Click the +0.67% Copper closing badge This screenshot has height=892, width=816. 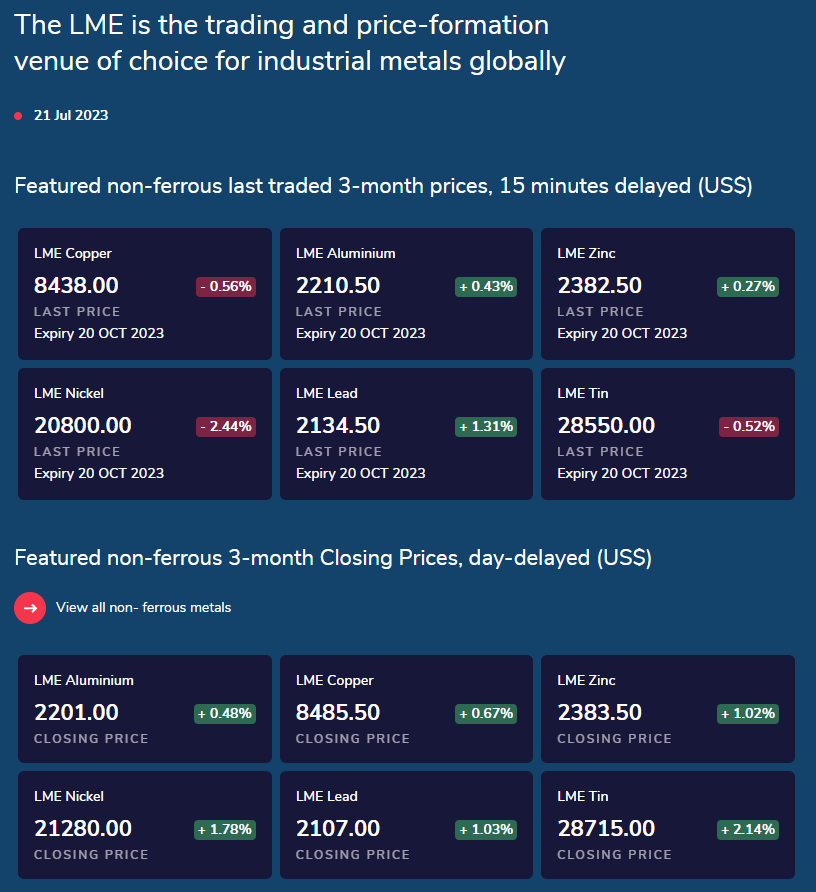coord(486,713)
